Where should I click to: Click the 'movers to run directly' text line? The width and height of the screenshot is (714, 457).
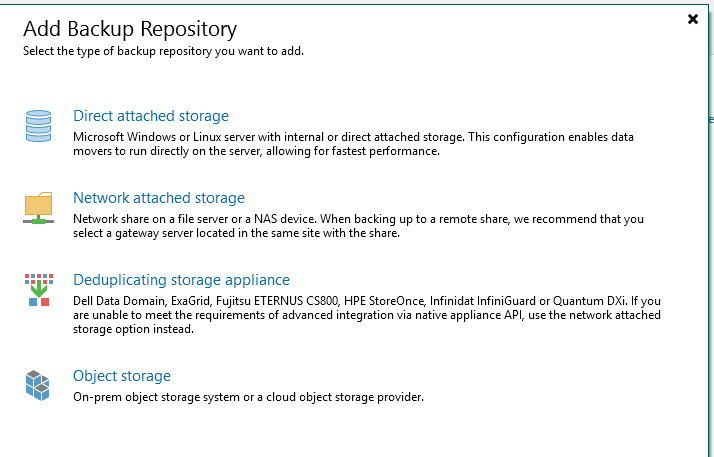tap(256, 151)
